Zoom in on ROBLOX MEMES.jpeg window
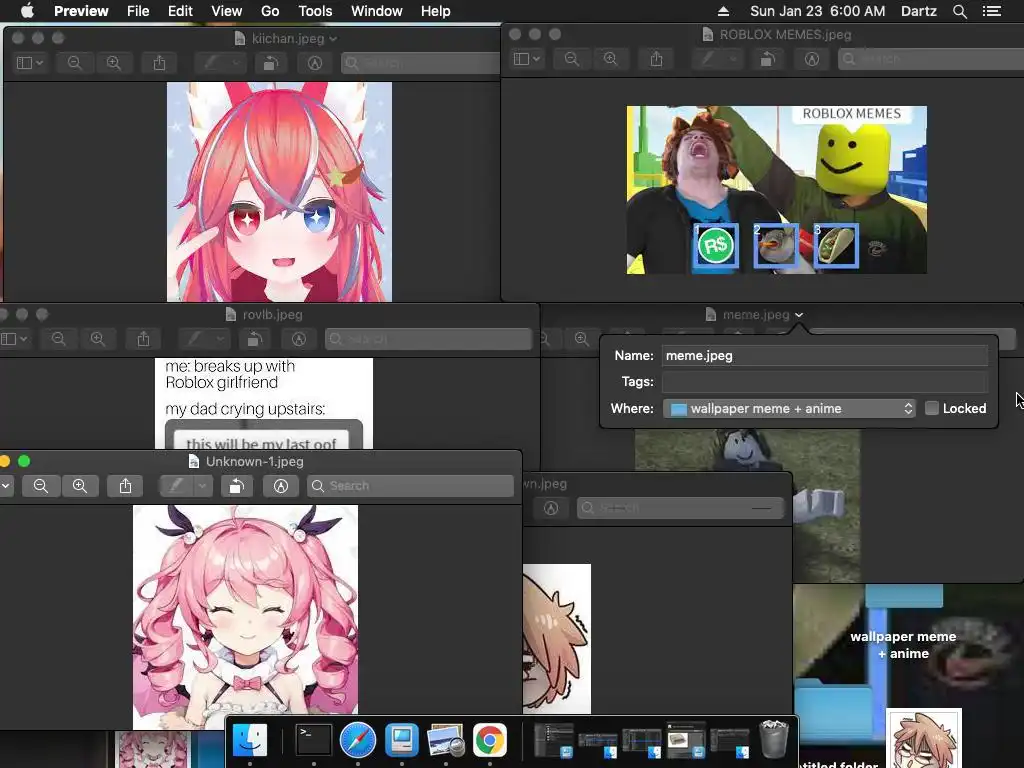This screenshot has width=1024, height=768. [x=611, y=59]
